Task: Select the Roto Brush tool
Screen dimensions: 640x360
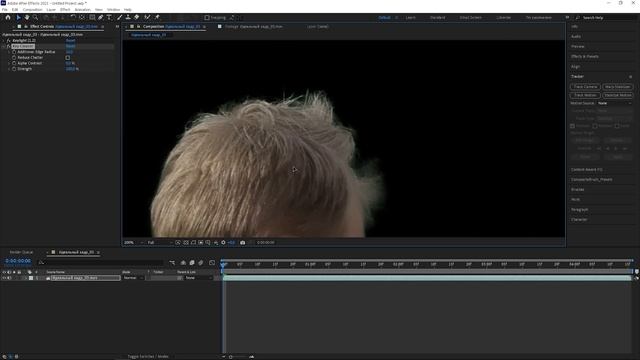Action: [x=147, y=18]
